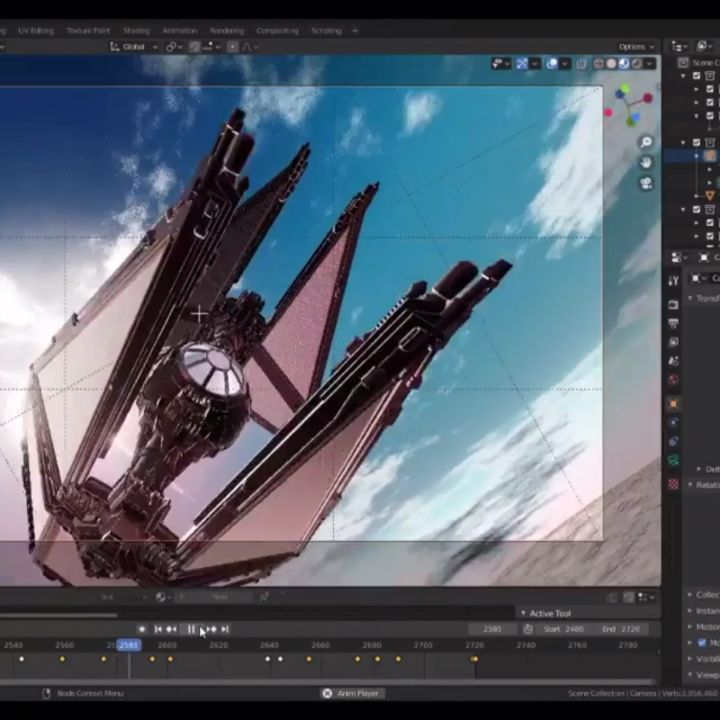Select solid viewport shading
This screenshot has height=720, width=720.
[611, 64]
